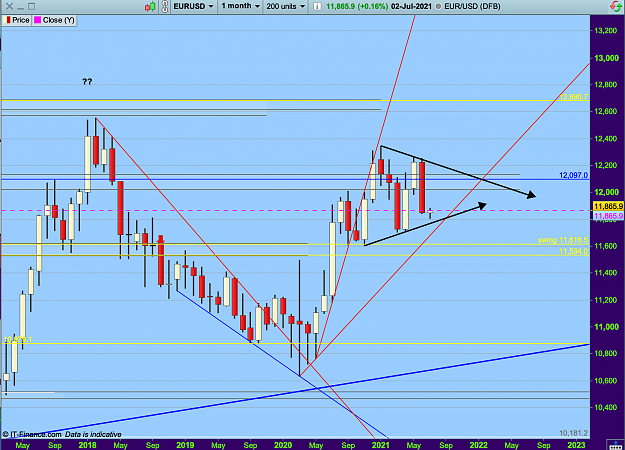This screenshot has height=450, width=625.
Task: Click the 12,680.7 yellow level label
Action: (x=573, y=97)
